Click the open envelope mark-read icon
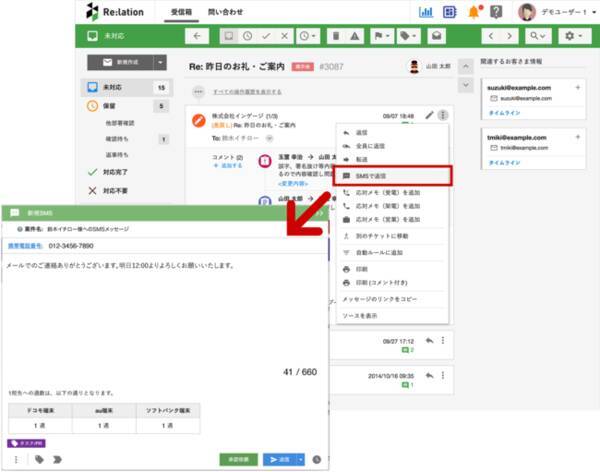 click(436, 36)
